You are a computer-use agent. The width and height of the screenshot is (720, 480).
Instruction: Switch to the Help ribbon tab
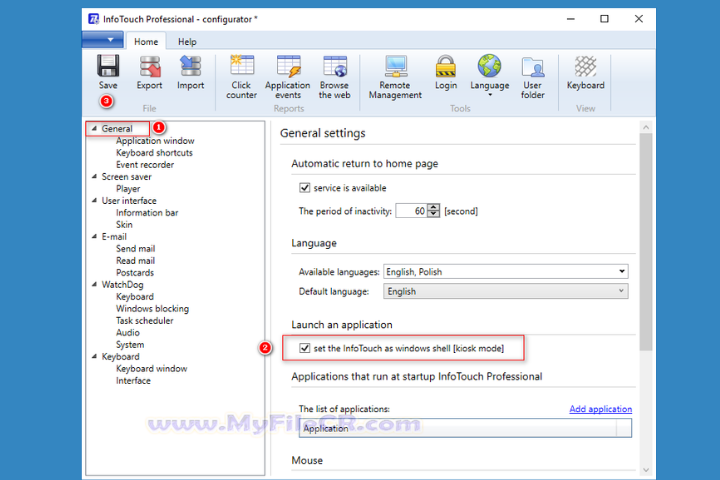tap(187, 41)
